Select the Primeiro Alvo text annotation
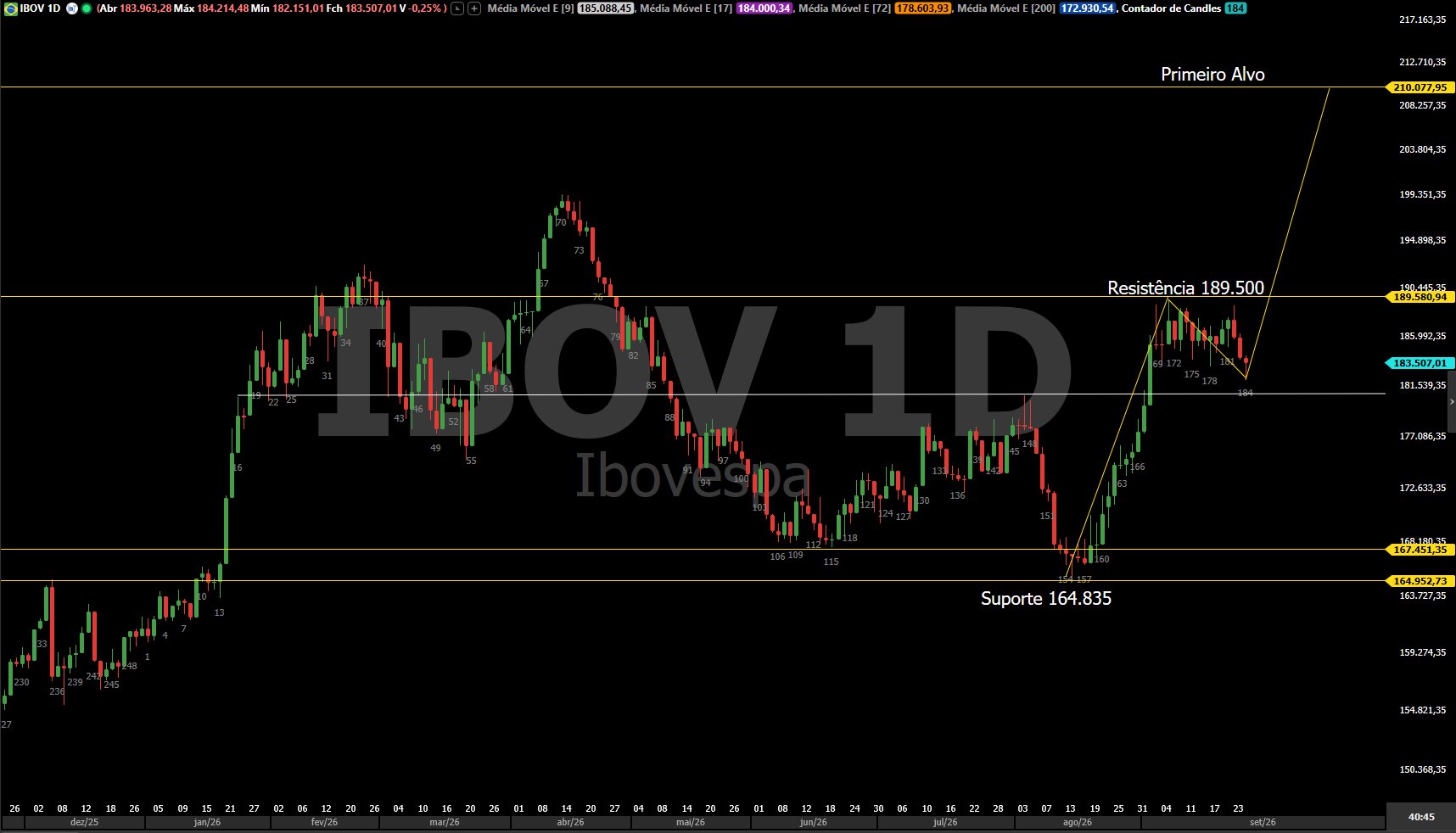The width and height of the screenshot is (1456, 833). pos(1212,75)
